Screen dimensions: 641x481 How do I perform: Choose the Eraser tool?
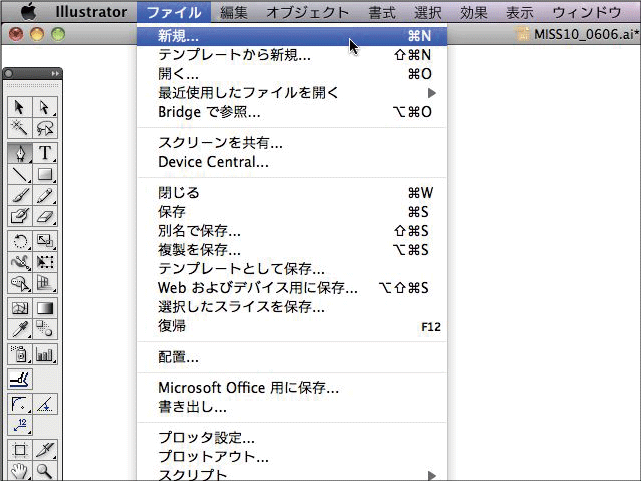[x=45, y=216]
